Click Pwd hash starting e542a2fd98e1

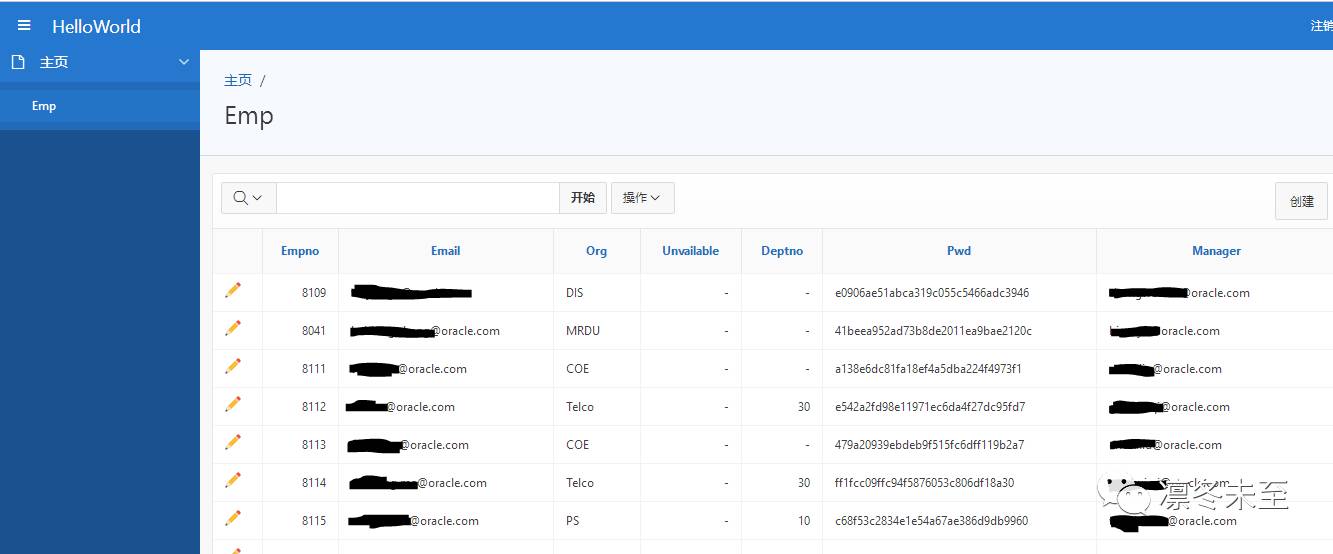pos(930,407)
